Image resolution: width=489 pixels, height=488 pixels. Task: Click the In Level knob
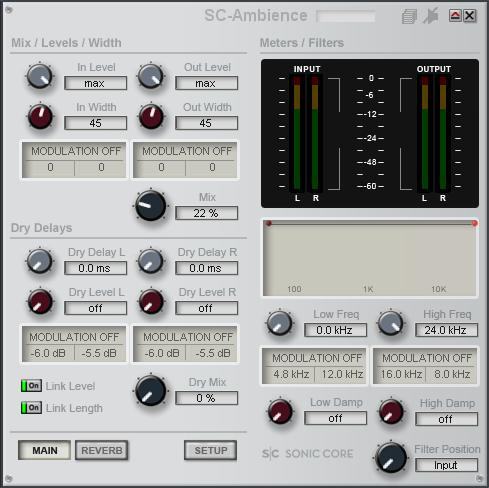40,76
